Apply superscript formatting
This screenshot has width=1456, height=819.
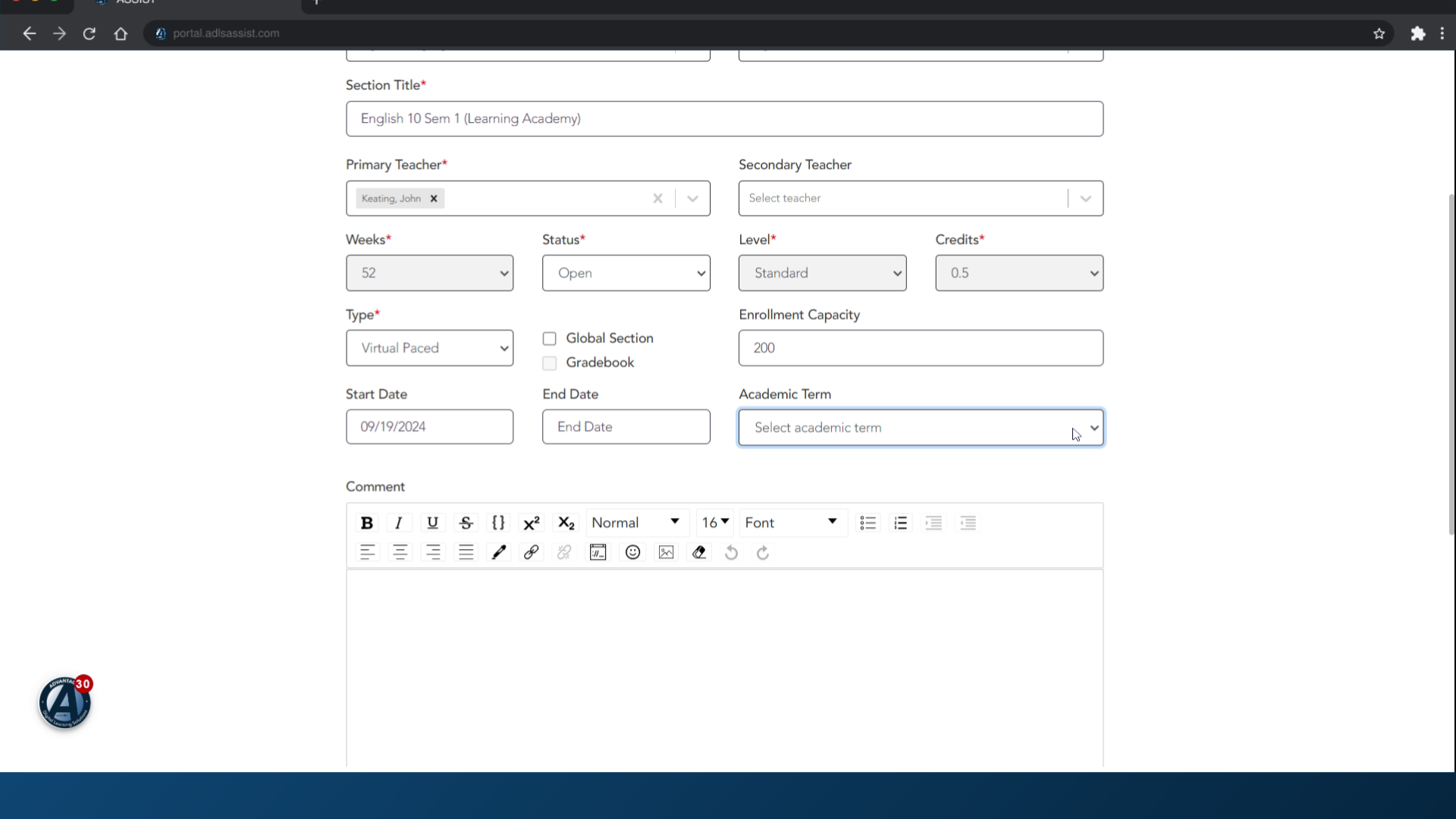point(532,522)
